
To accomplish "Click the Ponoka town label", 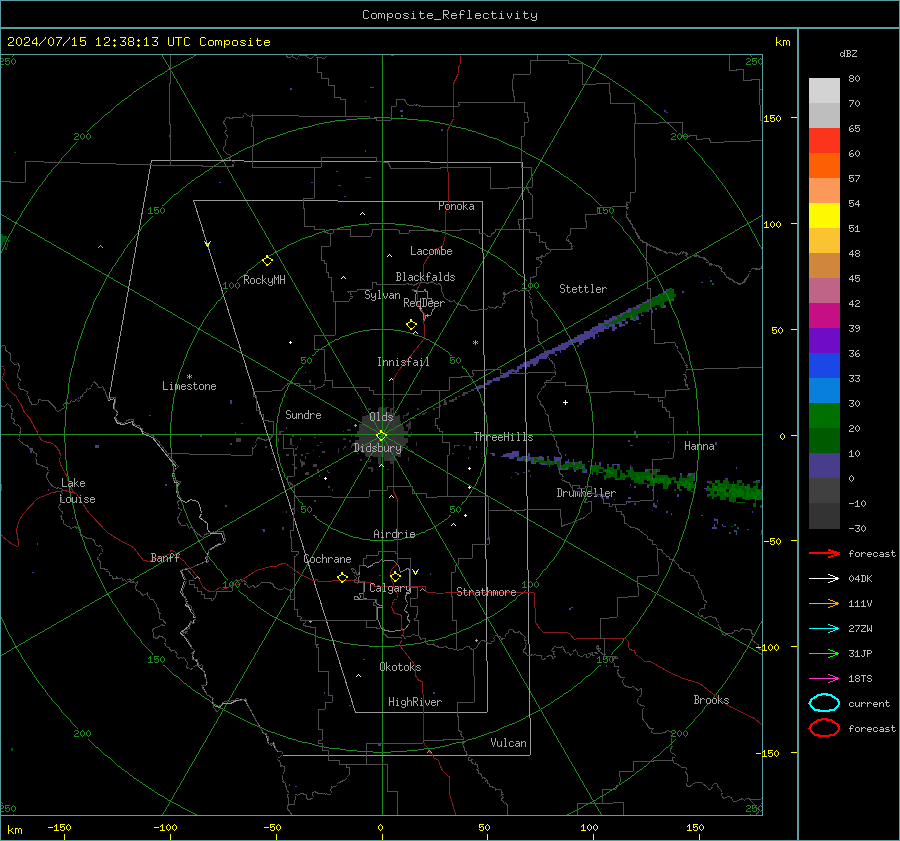I will pos(456,206).
